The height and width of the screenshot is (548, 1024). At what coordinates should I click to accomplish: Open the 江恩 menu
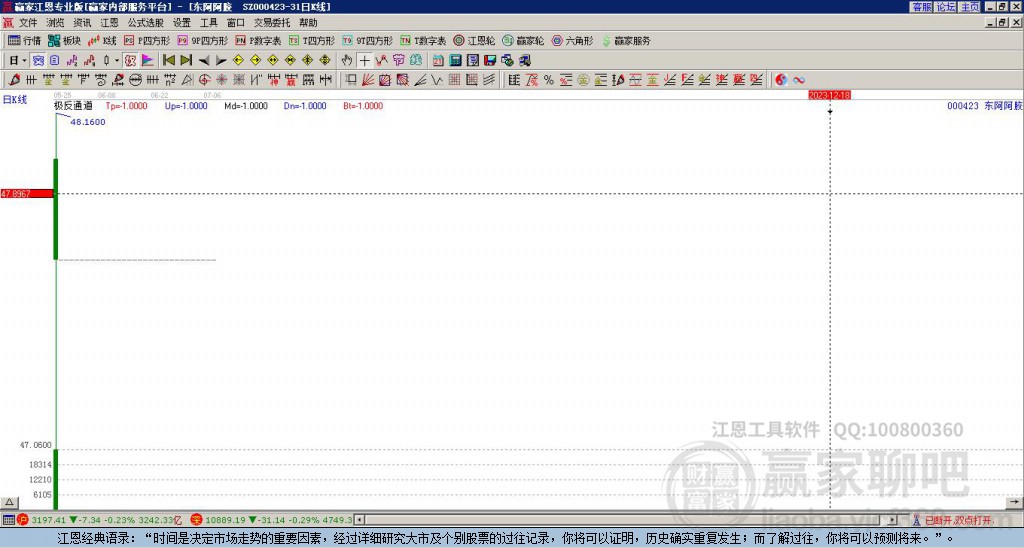[x=109, y=23]
